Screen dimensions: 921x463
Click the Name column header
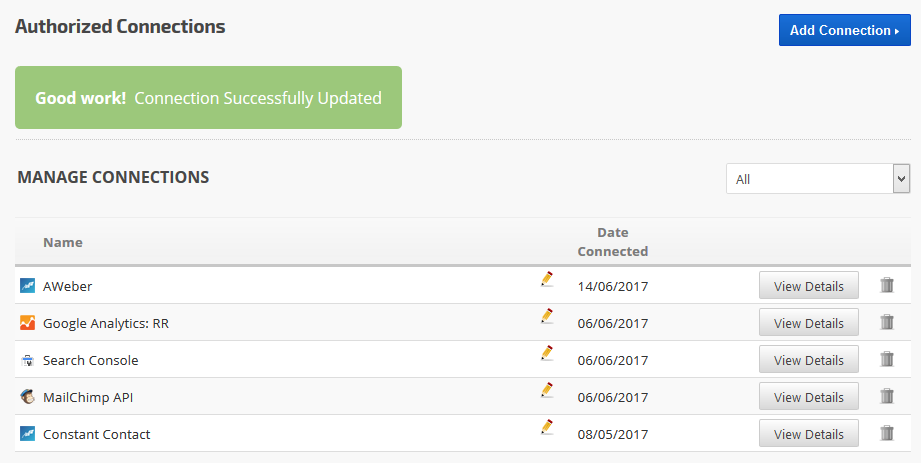(x=63, y=242)
